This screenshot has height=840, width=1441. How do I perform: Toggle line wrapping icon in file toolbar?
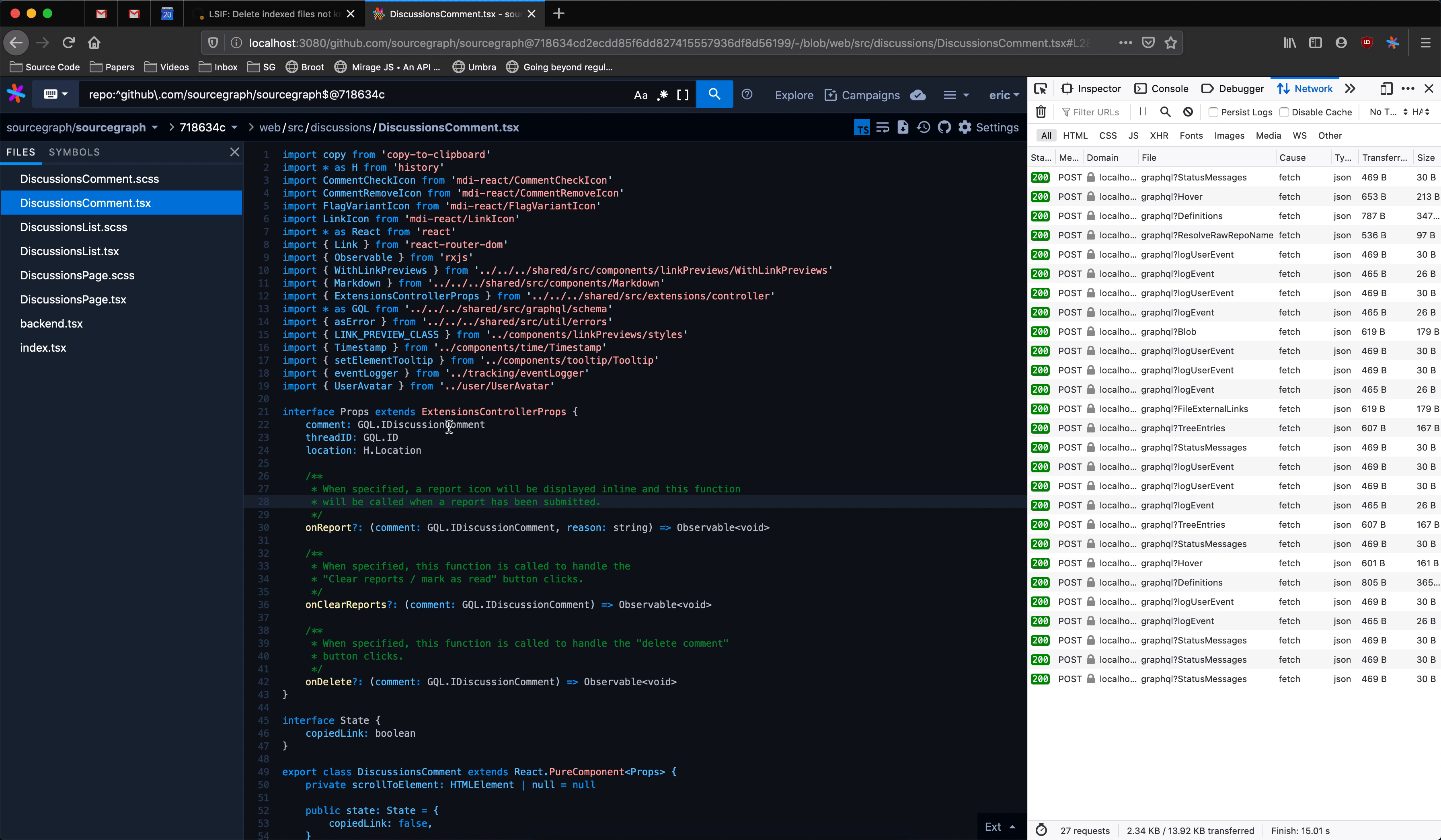click(882, 127)
